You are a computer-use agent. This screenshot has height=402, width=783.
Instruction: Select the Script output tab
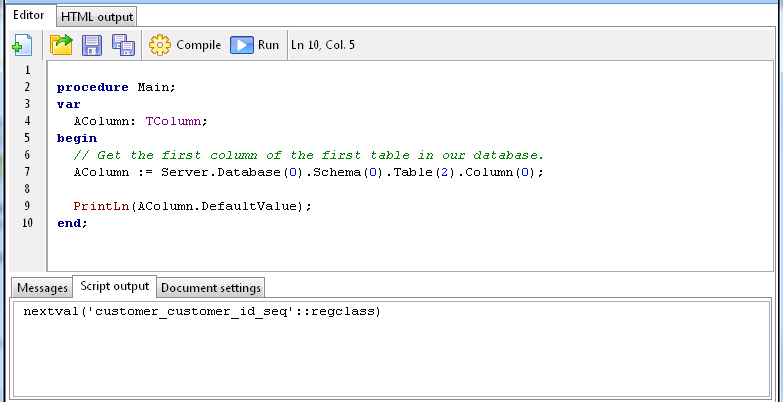tap(114, 286)
